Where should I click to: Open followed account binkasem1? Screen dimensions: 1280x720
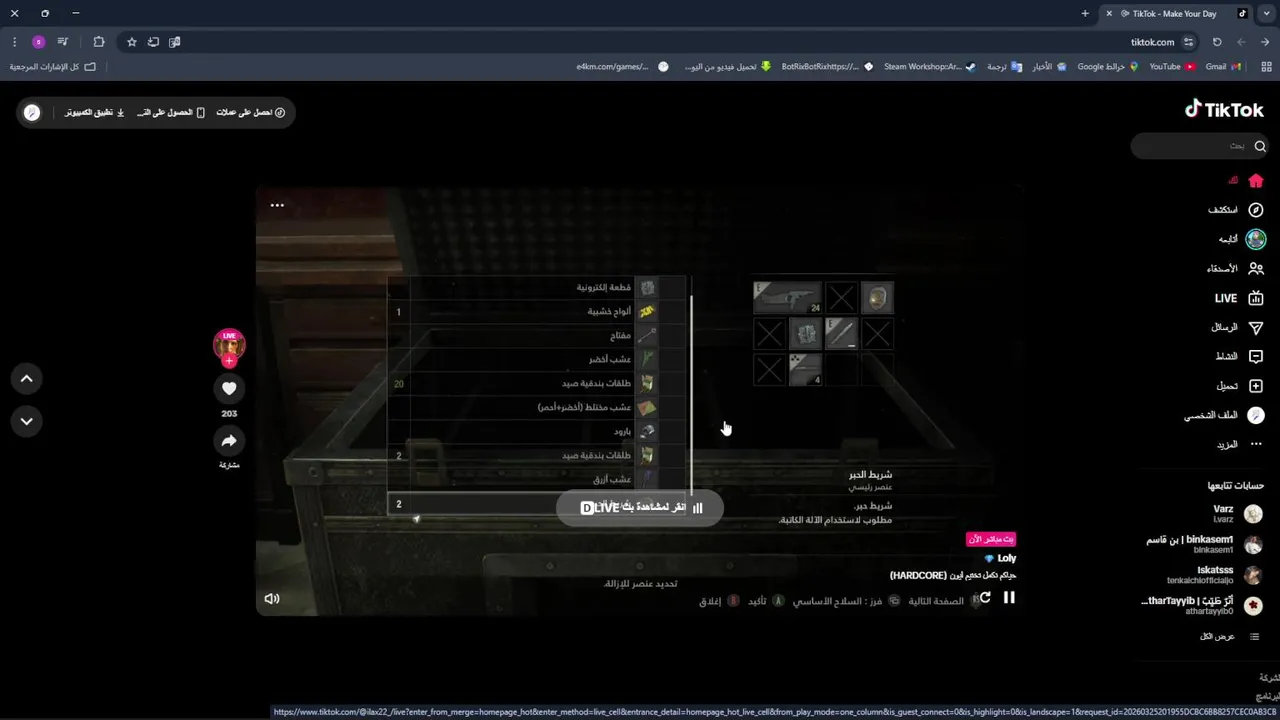pos(1204,544)
